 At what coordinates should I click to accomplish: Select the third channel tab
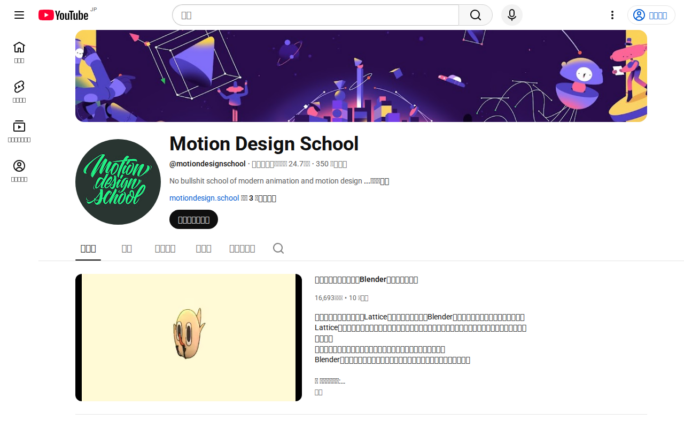tap(165, 249)
